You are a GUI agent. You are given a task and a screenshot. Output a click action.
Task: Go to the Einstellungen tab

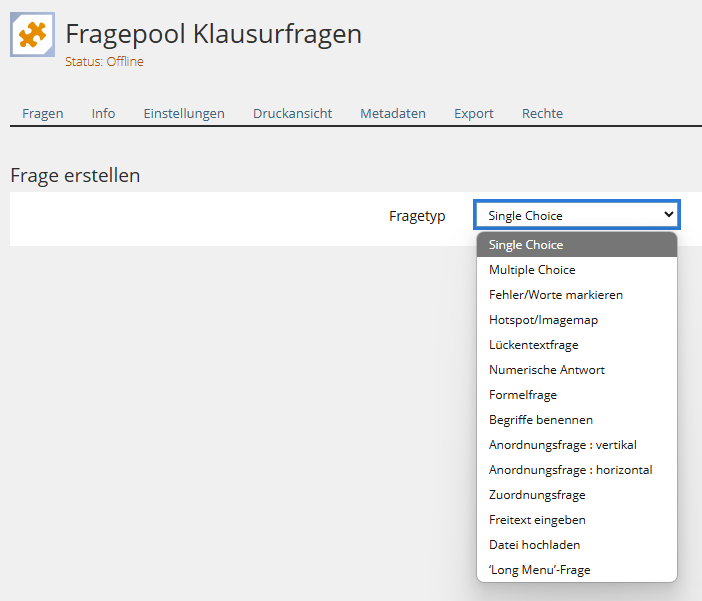tap(184, 114)
